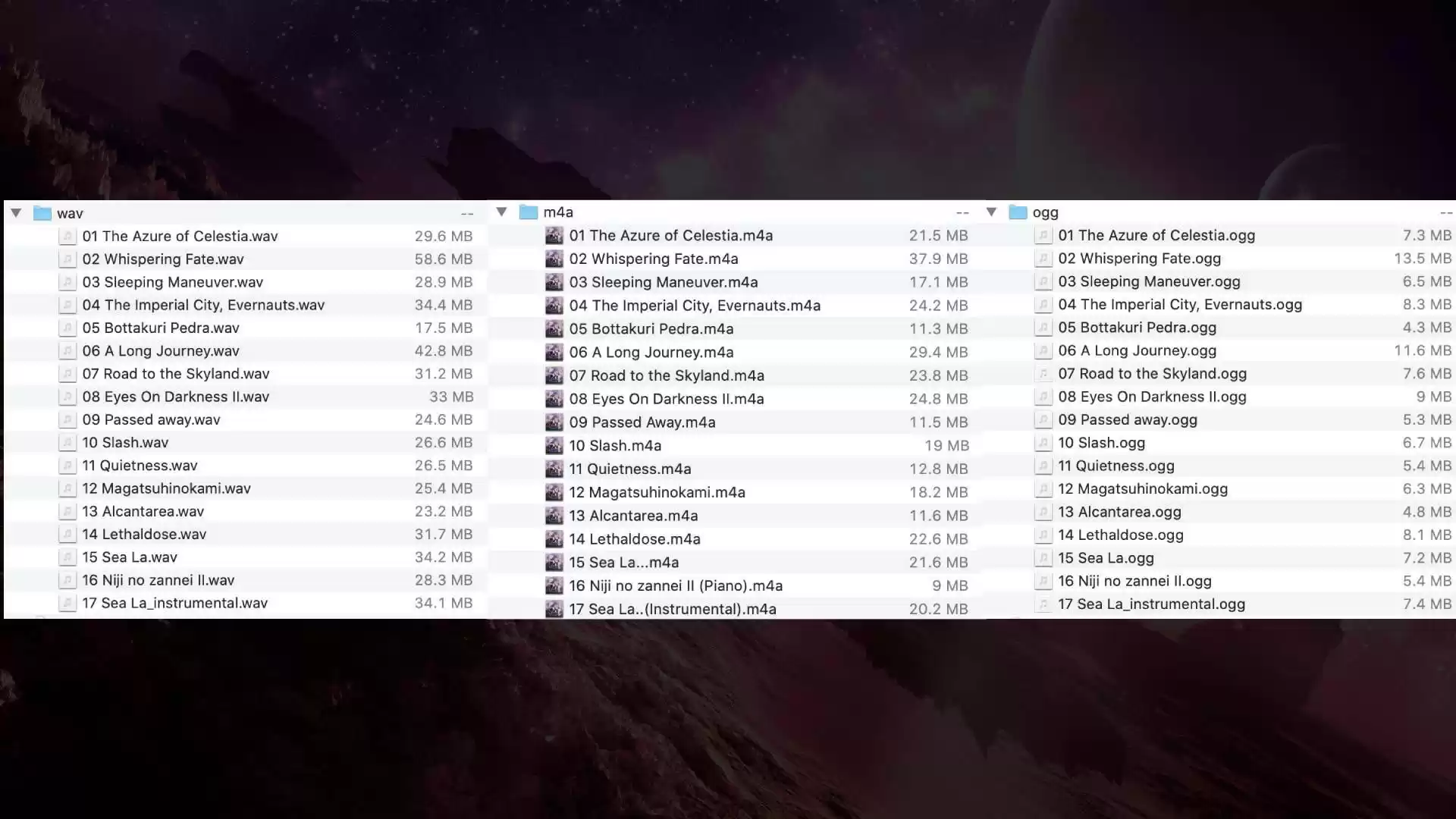
Task: Select 08 Eyes On Darkness II.m4a
Action: (x=667, y=399)
